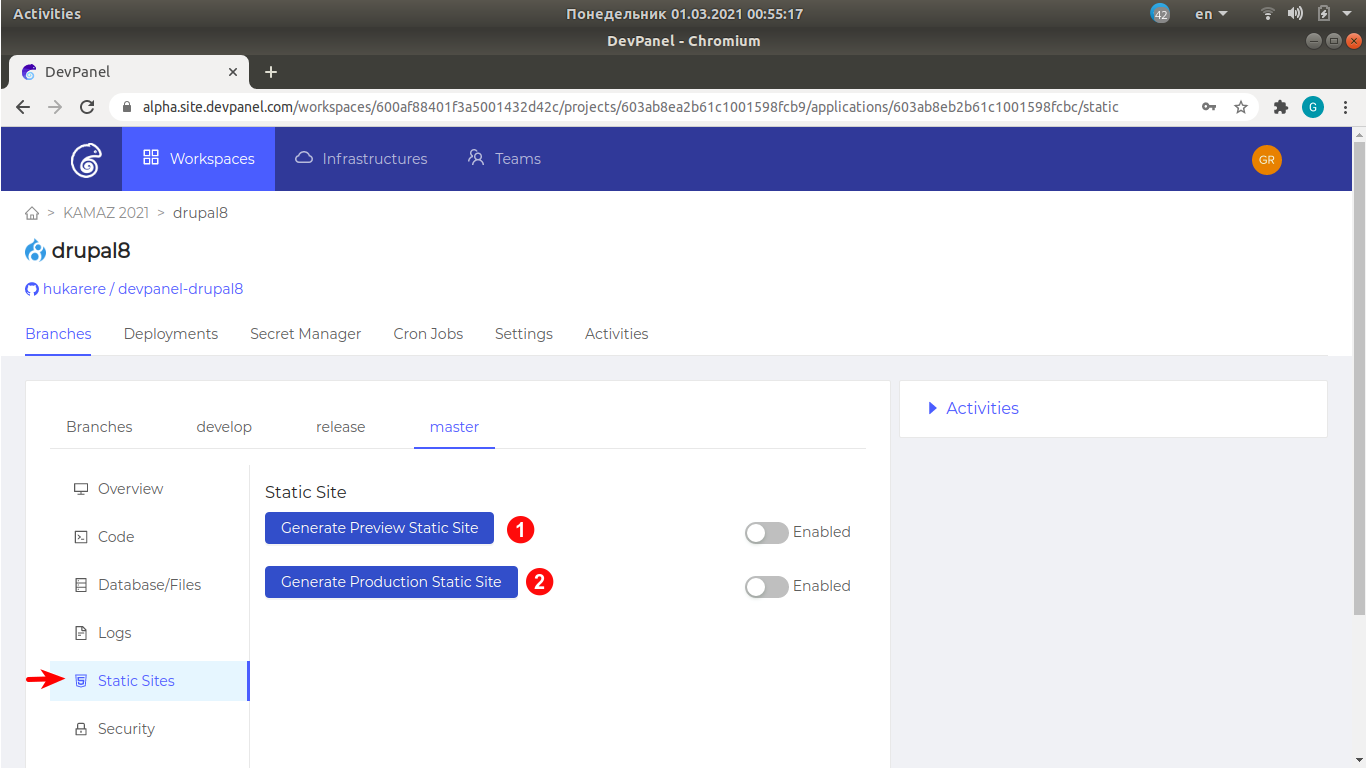Click the Logs icon in the sidebar
Image resolution: width=1366 pixels, height=768 pixels.
[x=81, y=632]
